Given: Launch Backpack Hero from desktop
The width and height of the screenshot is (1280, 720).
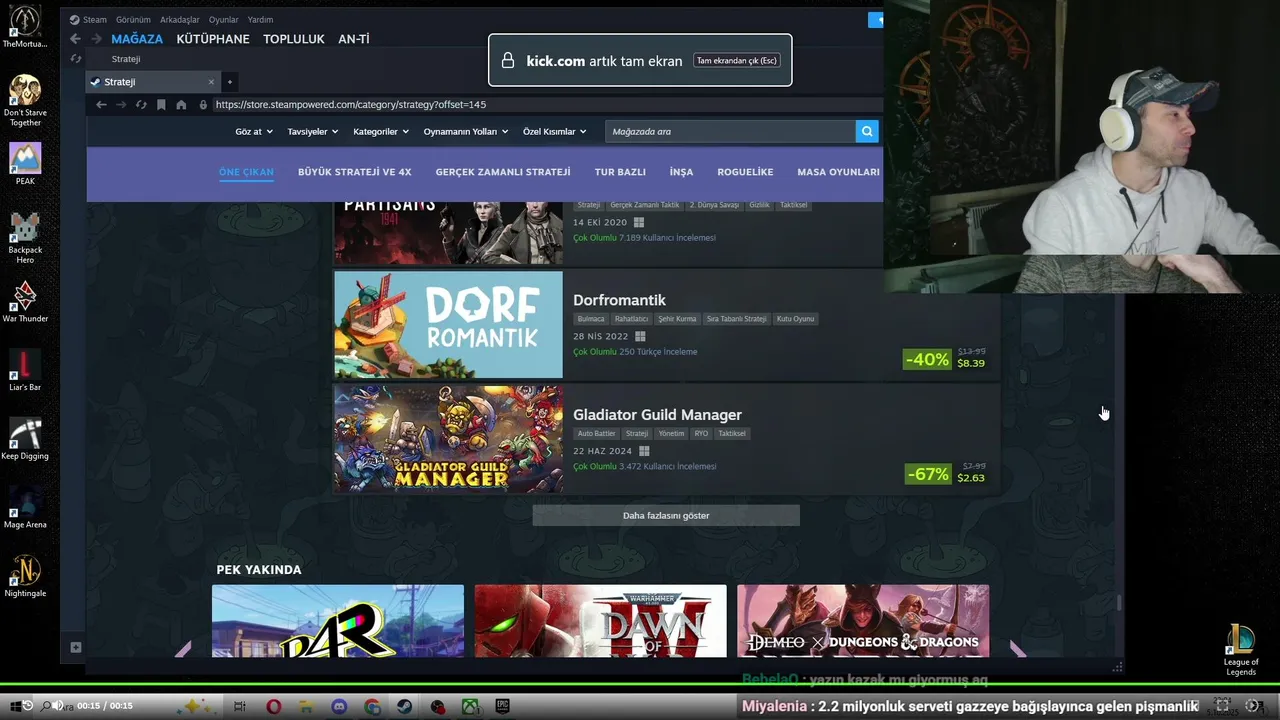Looking at the screenshot, I should pos(25,238).
